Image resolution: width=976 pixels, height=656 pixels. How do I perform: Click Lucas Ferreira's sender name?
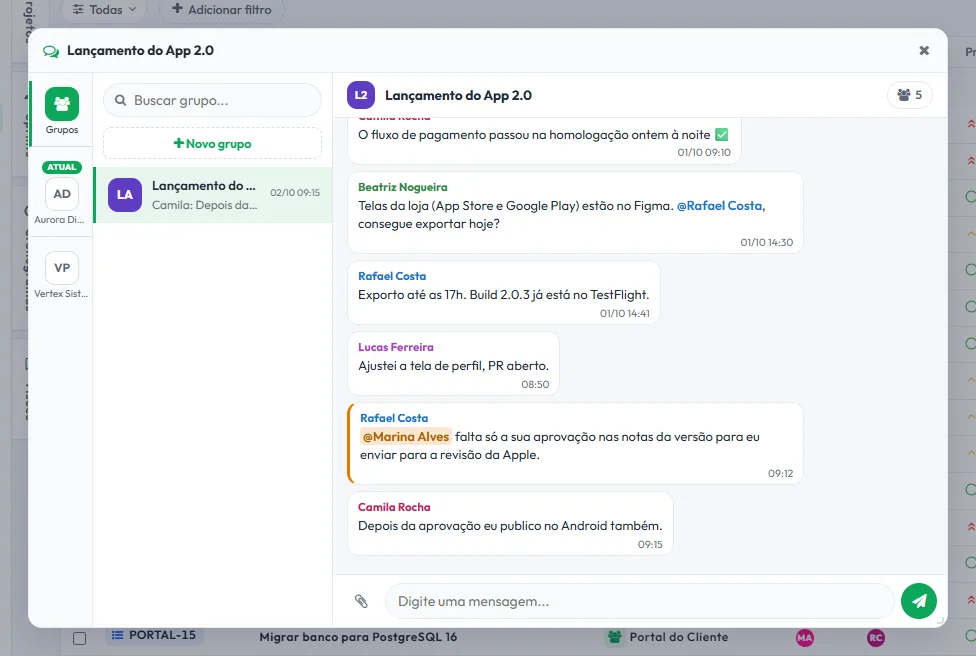pos(396,347)
